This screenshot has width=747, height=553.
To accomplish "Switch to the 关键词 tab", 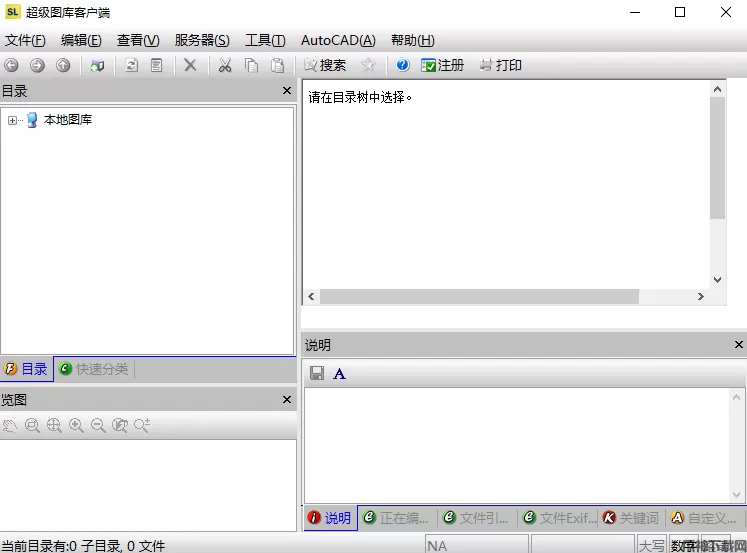I will pos(631,518).
